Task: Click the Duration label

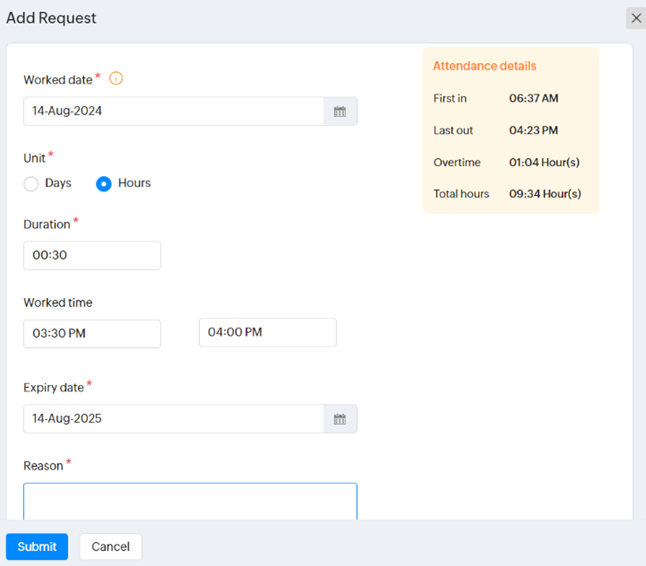Action: tap(47, 225)
